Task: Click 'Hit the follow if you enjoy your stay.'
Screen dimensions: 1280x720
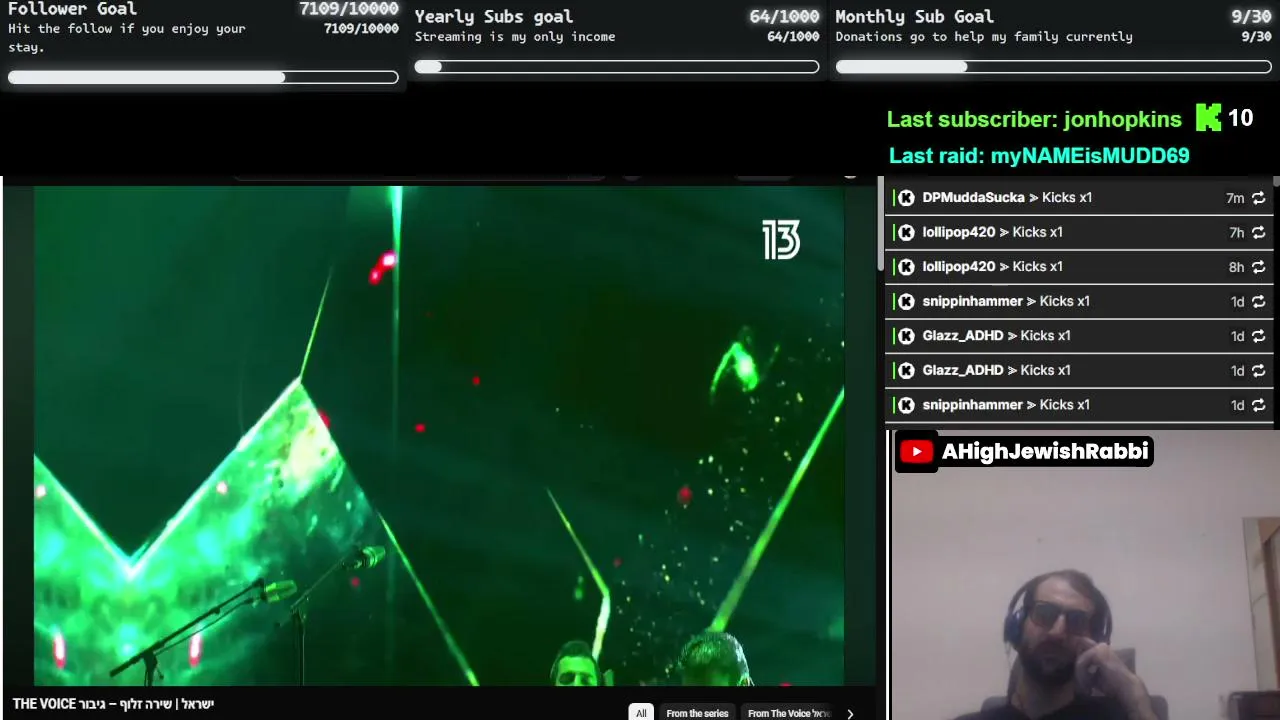Action: pos(127,38)
